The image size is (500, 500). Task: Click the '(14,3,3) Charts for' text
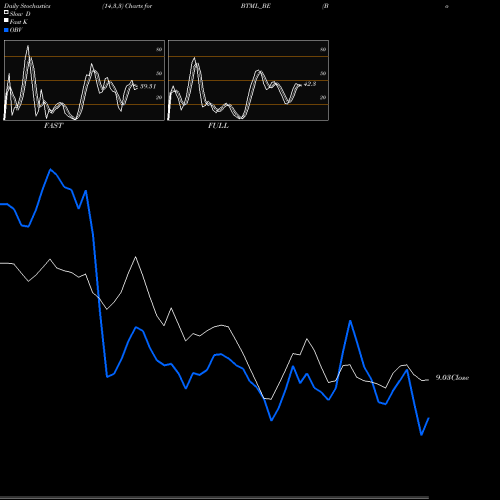(x=127, y=6)
